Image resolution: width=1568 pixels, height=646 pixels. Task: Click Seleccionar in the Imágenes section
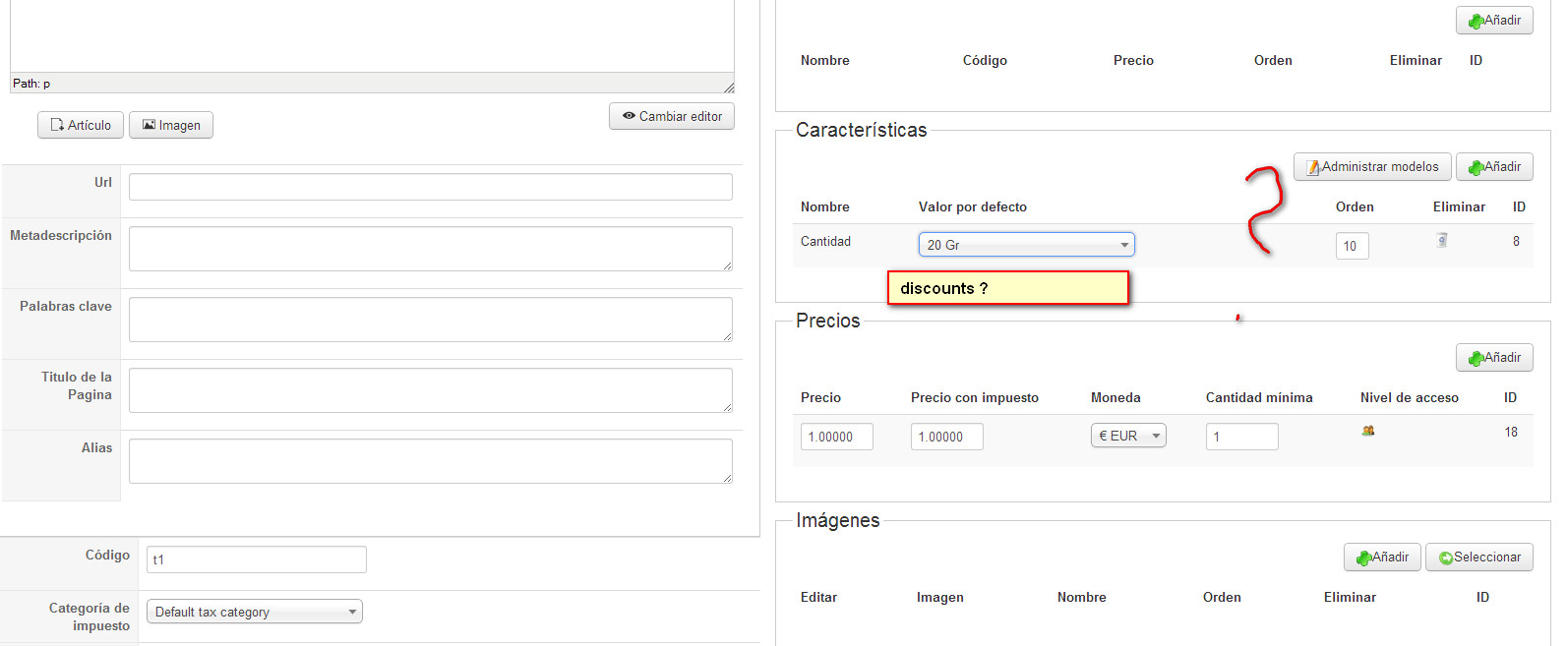pos(1478,558)
